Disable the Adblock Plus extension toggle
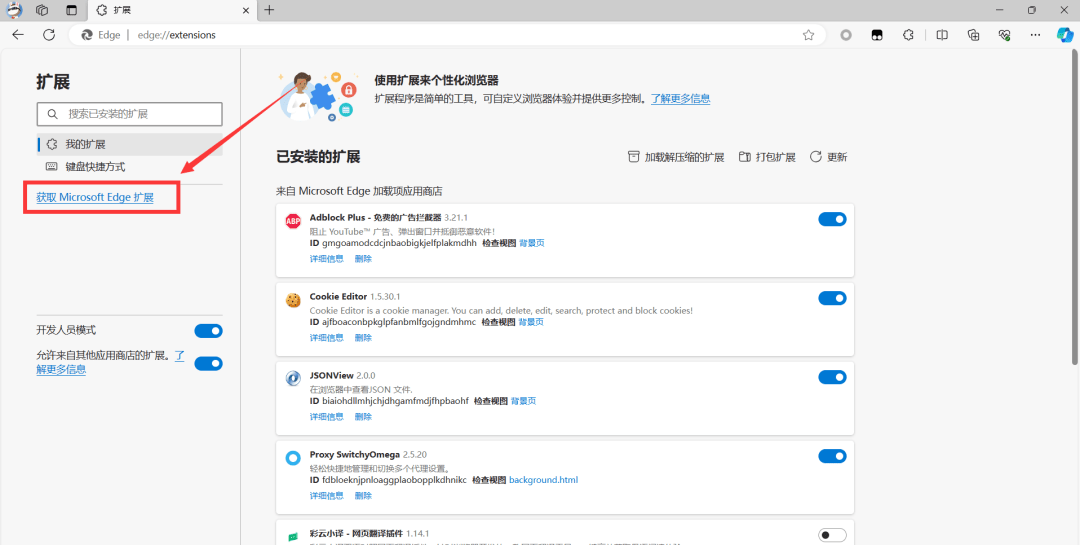 click(x=832, y=219)
